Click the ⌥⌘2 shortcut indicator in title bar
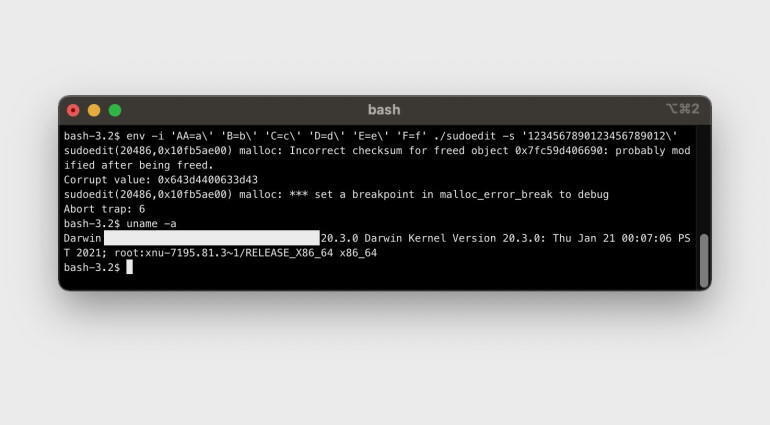The width and height of the screenshot is (770, 425). 683,109
